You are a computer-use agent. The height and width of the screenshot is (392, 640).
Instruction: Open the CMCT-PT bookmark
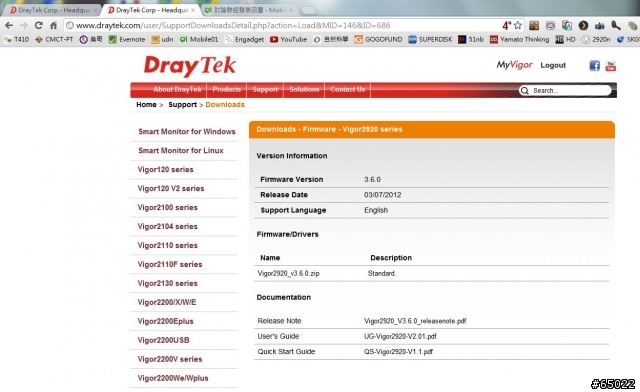tap(54, 39)
